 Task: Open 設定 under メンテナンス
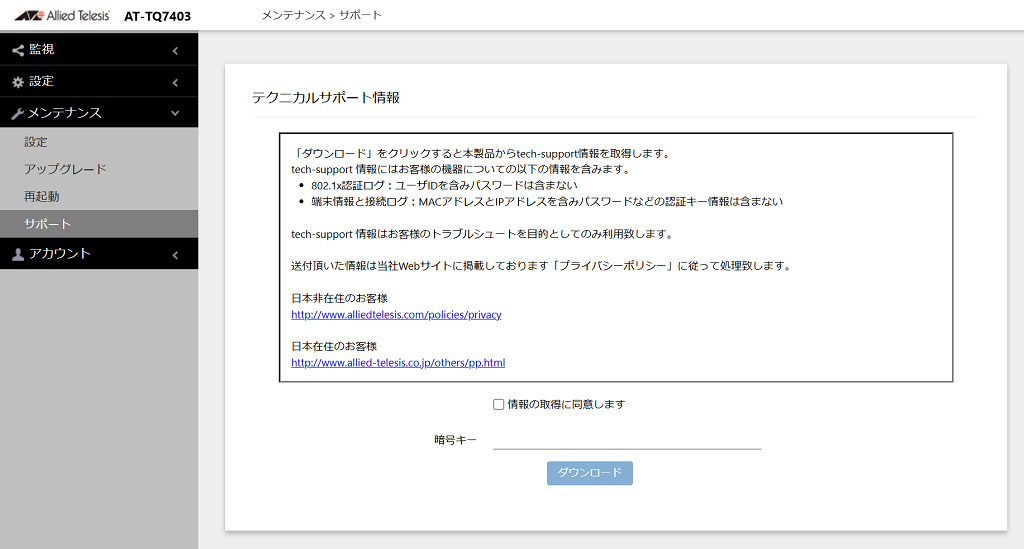point(99,142)
